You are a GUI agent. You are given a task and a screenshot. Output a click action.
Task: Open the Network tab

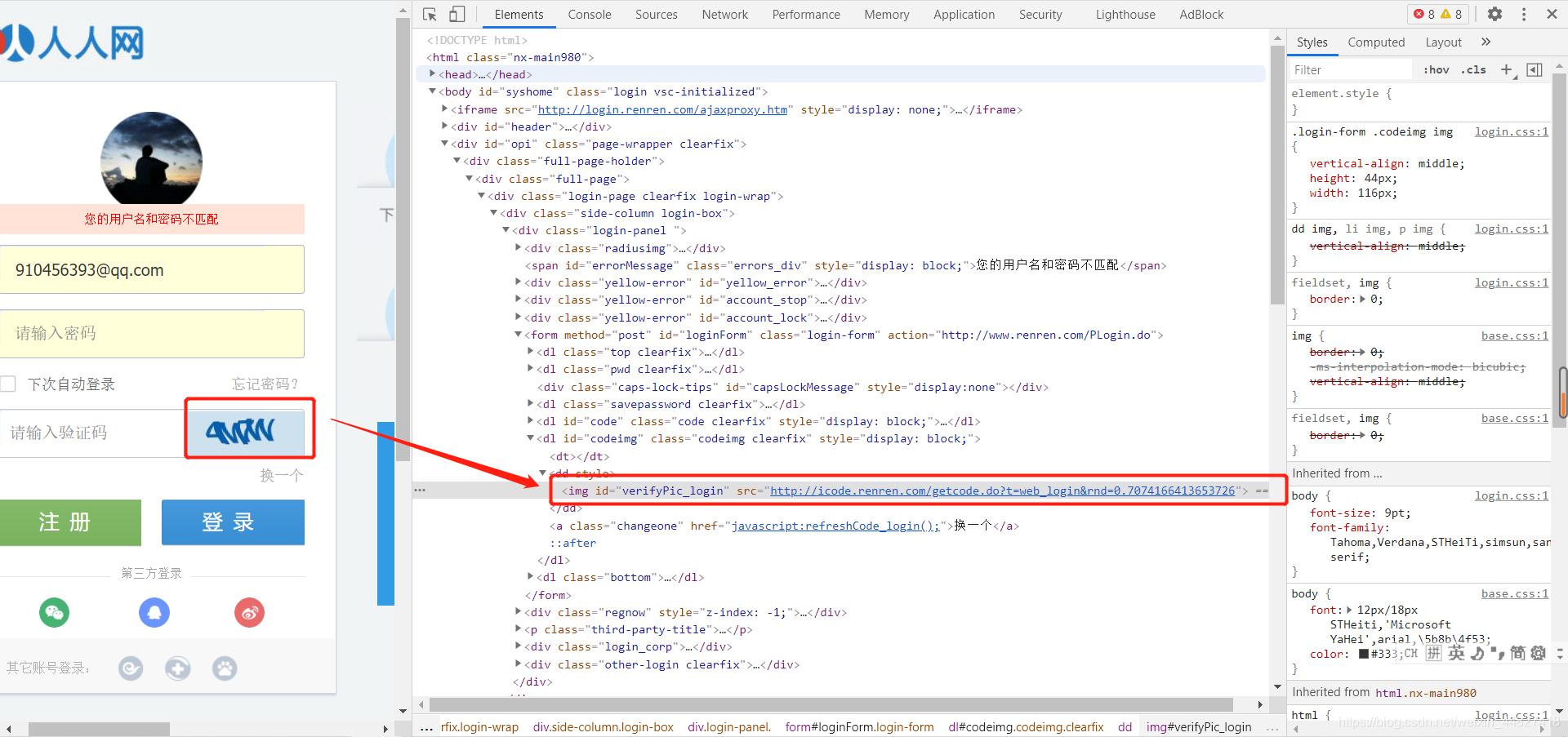coord(725,15)
